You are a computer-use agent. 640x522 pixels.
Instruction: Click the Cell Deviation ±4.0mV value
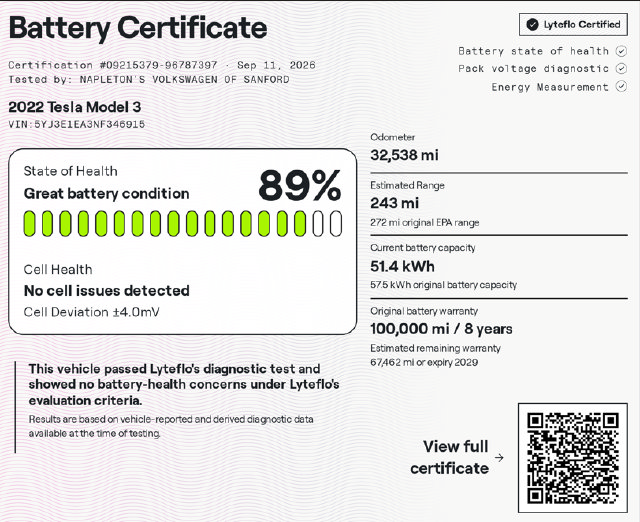pos(91,312)
